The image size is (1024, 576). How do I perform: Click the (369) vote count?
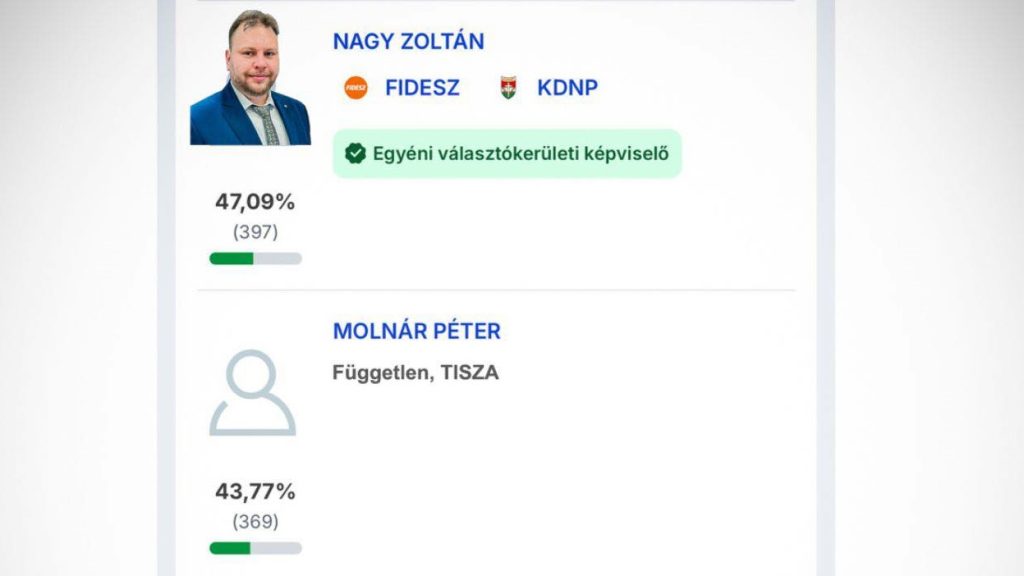click(255, 522)
